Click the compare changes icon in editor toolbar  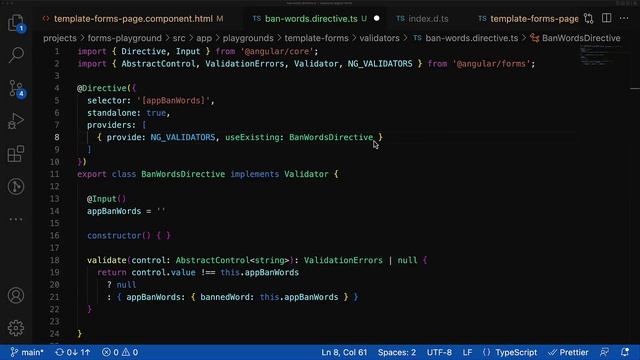click(x=588, y=18)
